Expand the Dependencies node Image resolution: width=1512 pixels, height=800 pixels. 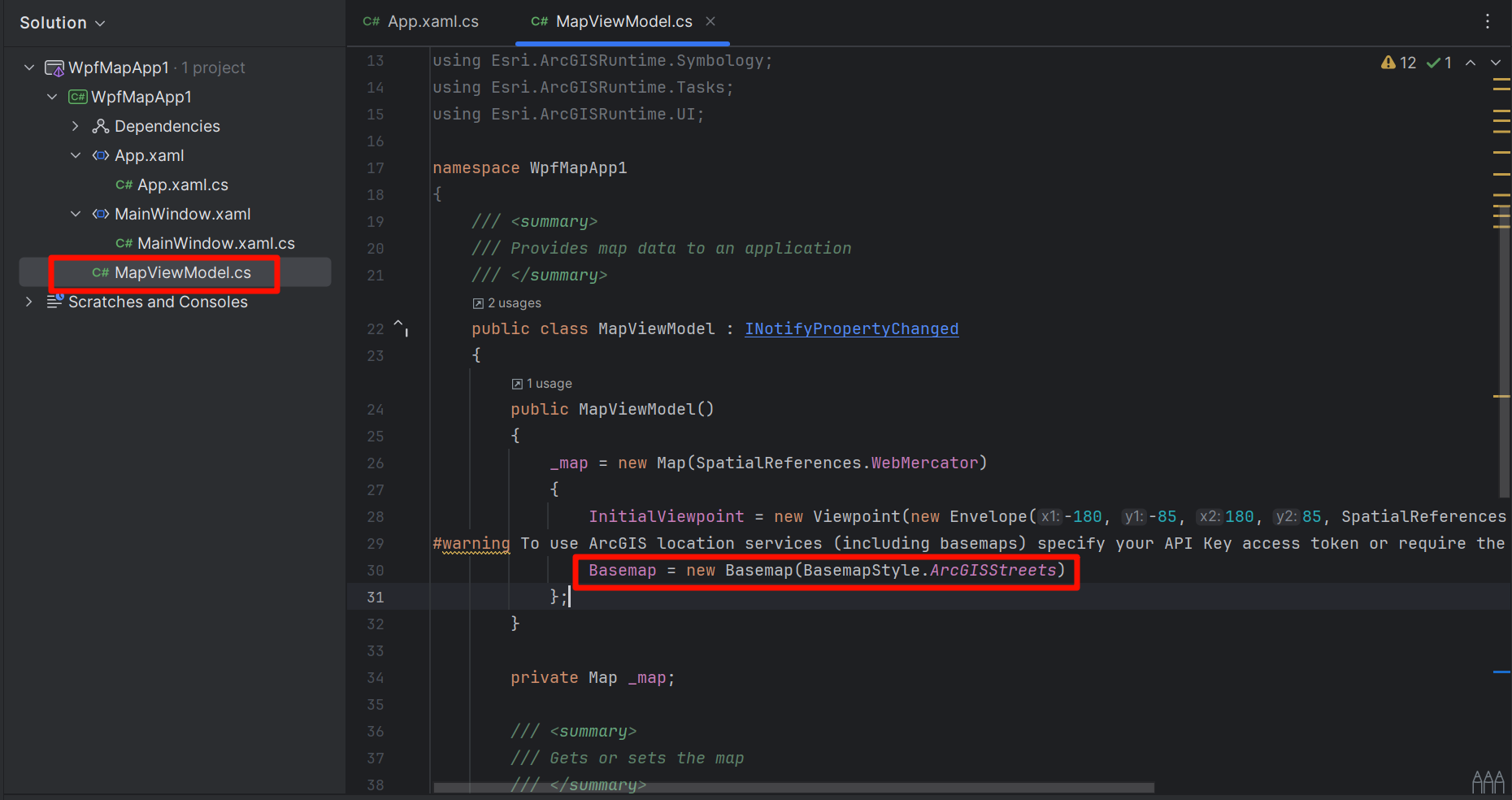76,126
